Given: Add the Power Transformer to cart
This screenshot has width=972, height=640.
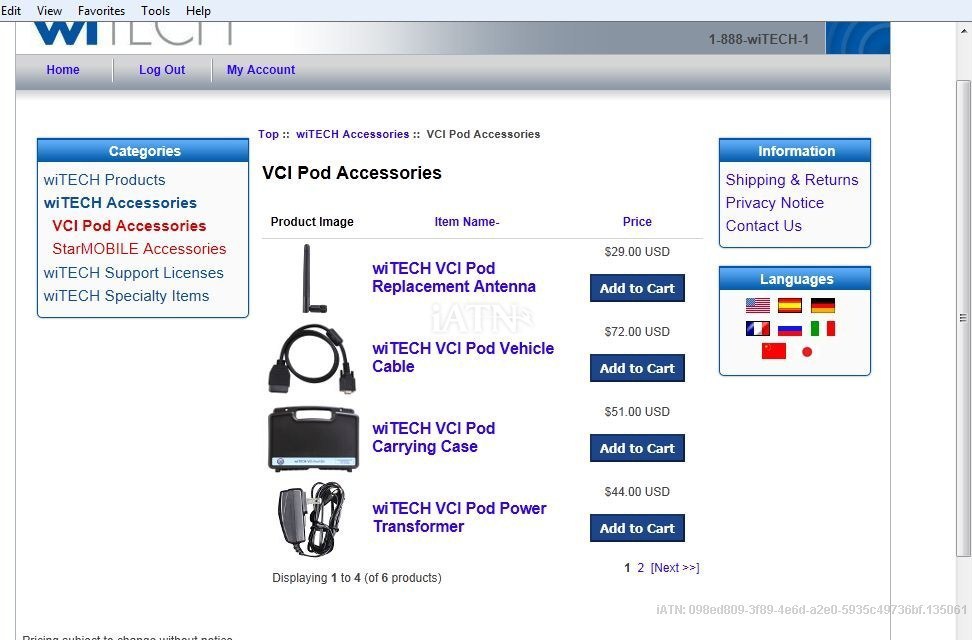Looking at the screenshot, I should coord(637,528).
